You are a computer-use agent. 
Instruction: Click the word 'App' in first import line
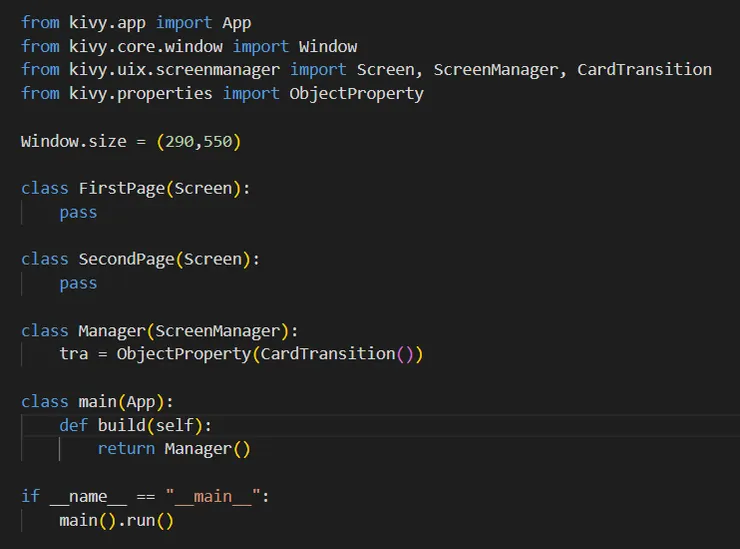point(237,23)
